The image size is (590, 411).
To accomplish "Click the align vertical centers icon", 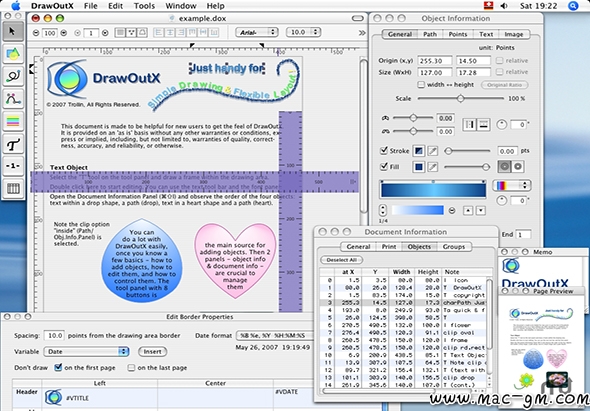I will 203,32.
